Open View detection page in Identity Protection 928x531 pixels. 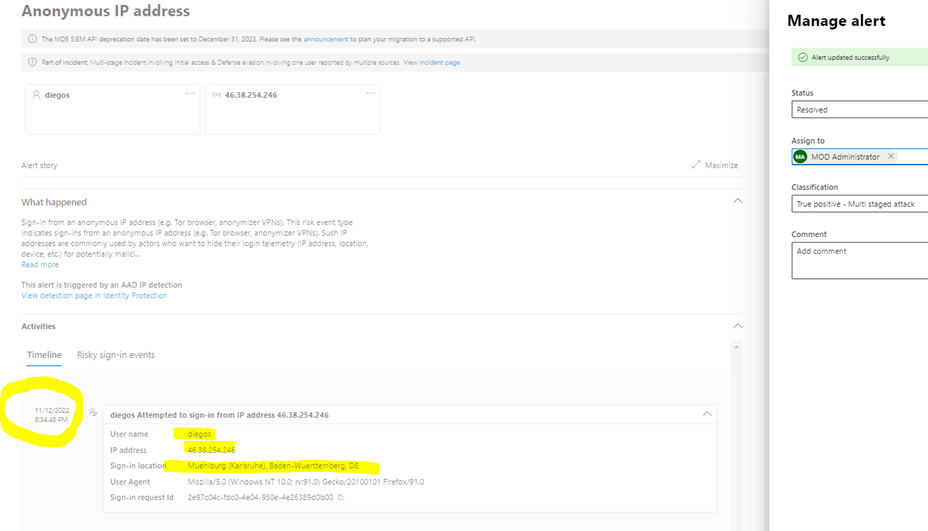[94, 296]
